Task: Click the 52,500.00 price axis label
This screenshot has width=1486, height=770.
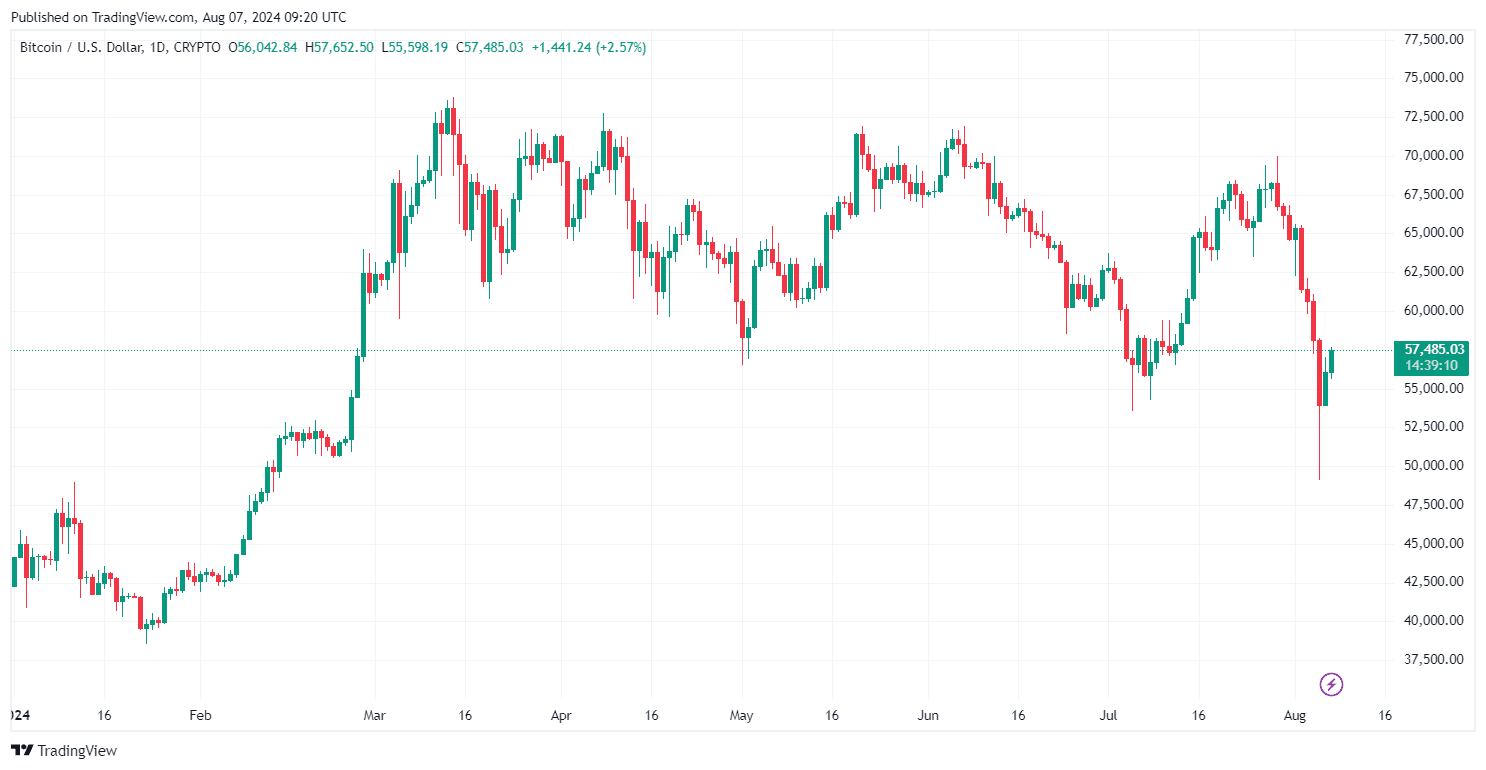Action: (1434, 426)
